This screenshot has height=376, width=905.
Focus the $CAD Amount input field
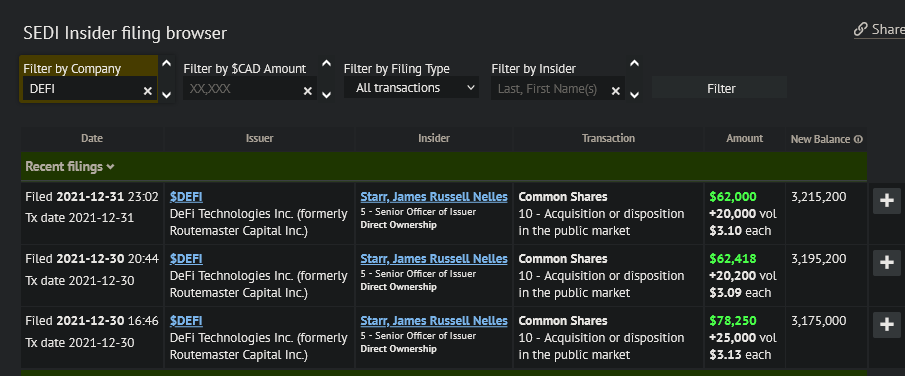coord(242,90)
